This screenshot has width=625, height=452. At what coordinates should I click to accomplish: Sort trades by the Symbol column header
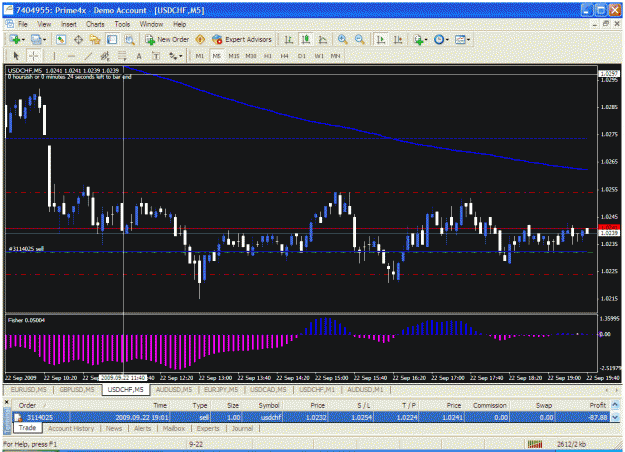click(x=263, y=405)
